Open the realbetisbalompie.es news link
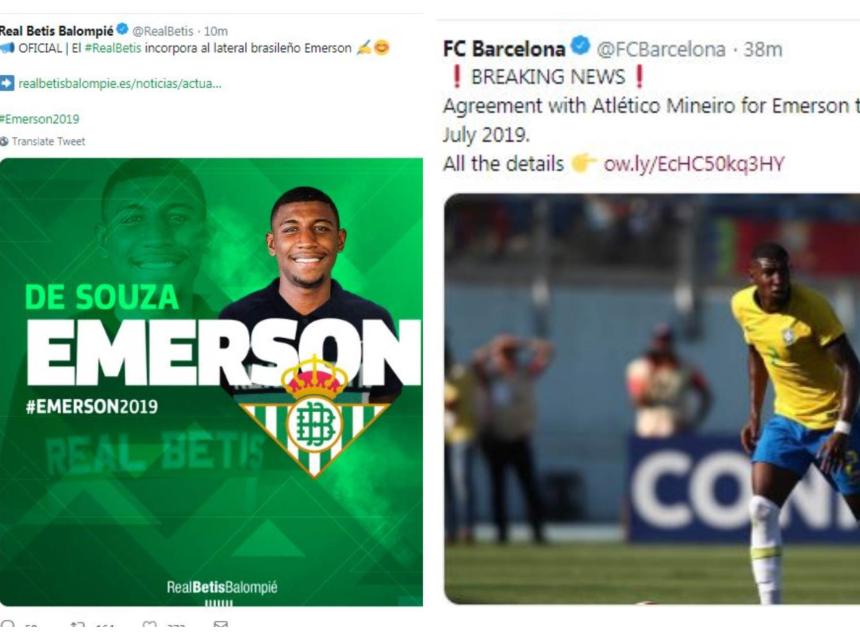860x640 pixels. point(120,84)
